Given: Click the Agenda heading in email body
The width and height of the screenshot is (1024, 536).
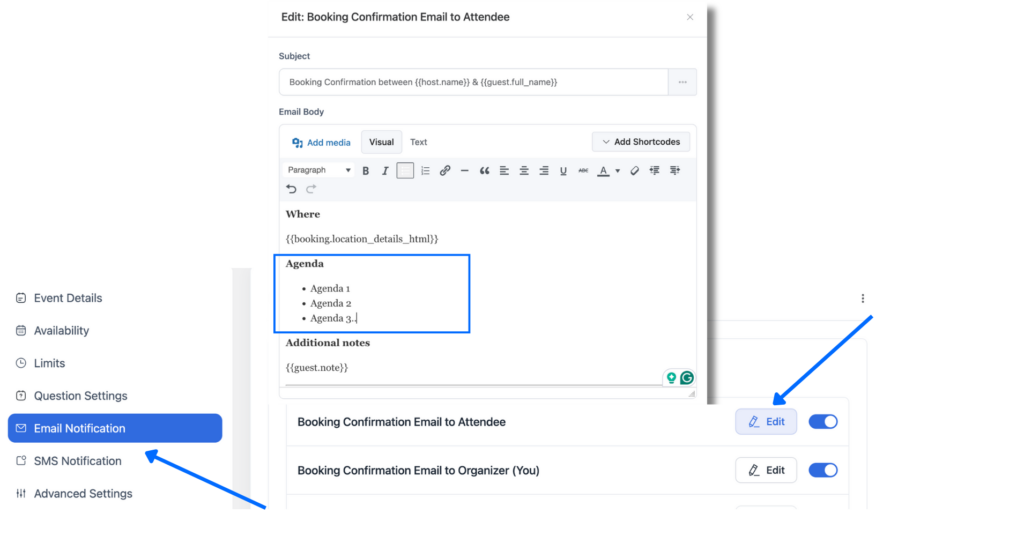Looking at the screenshot, I should pyautogui.click(x=304, y=264).
